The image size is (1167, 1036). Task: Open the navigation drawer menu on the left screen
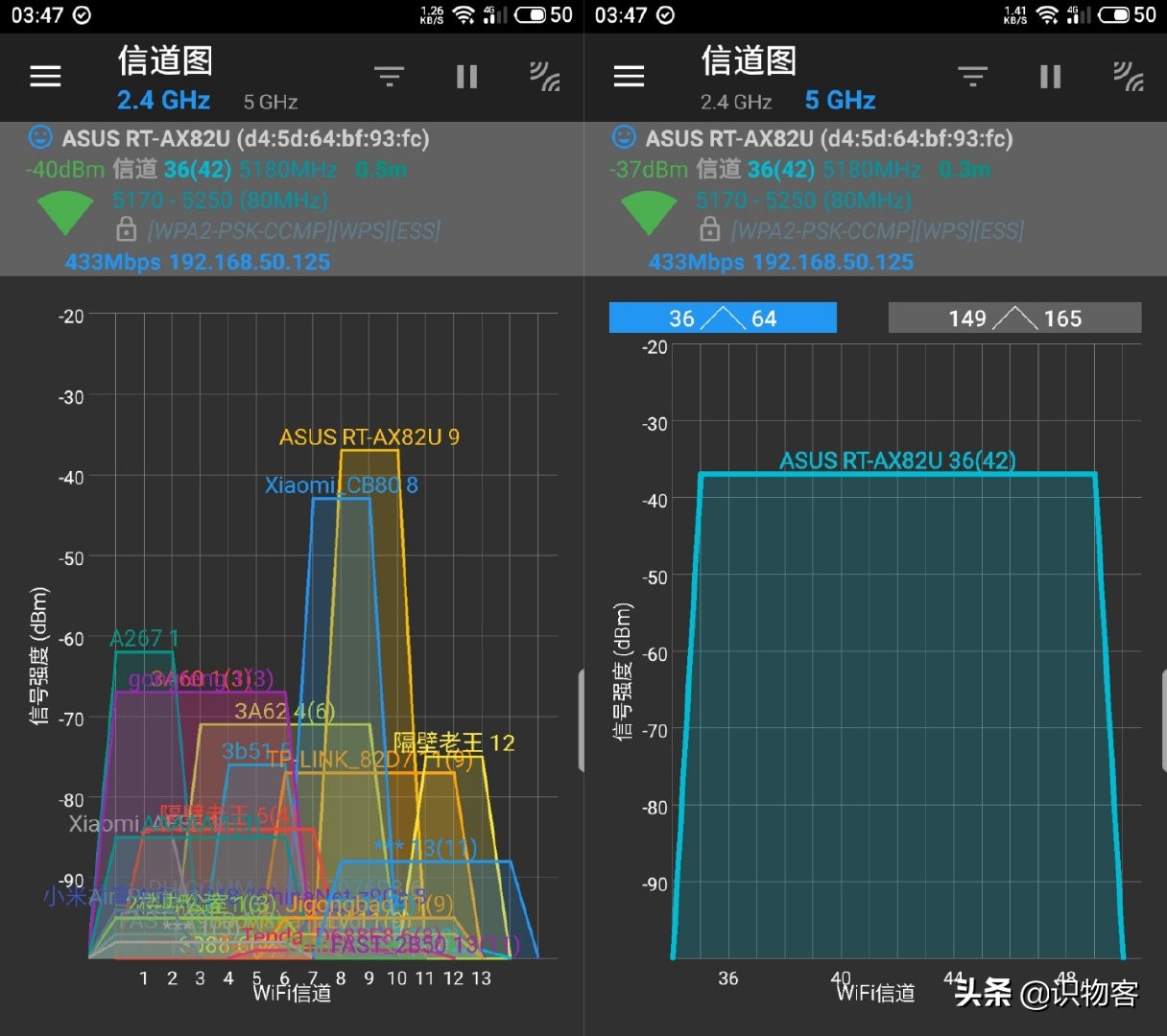click(44, 76)
